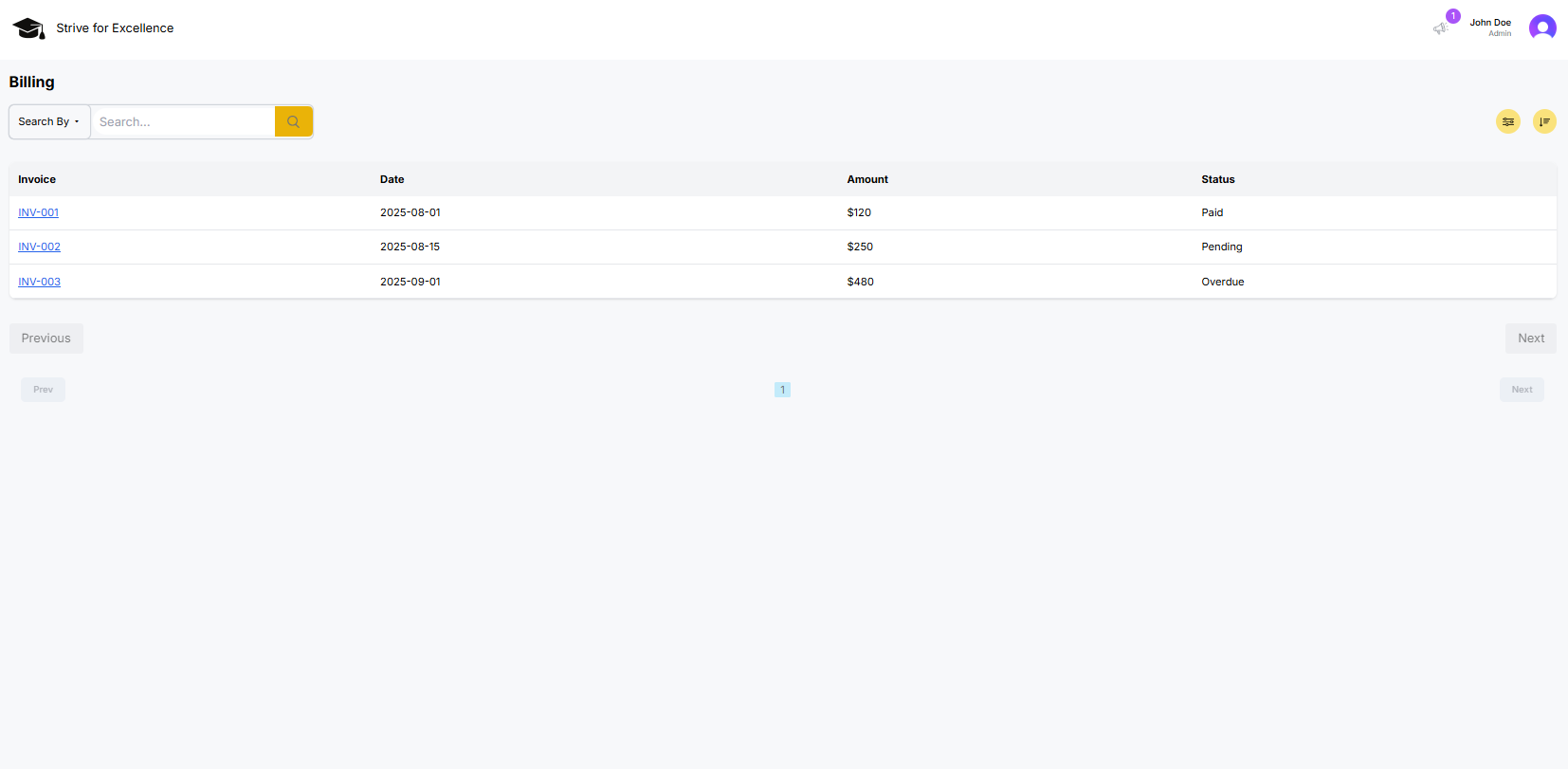The height and width of the screenshot is (769, 1568).
Task: Select page 1 in pagination
Action: [782, 390]
